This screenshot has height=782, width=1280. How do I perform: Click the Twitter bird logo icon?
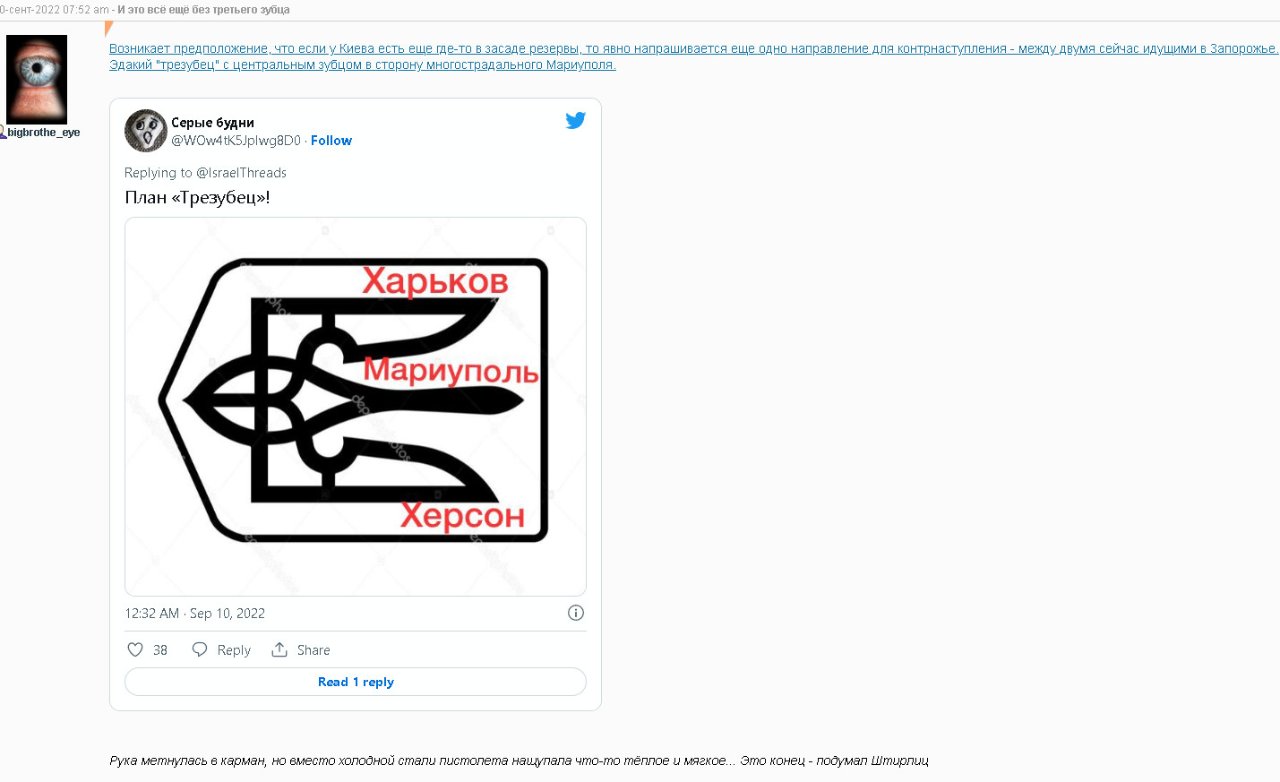(575, 121)
